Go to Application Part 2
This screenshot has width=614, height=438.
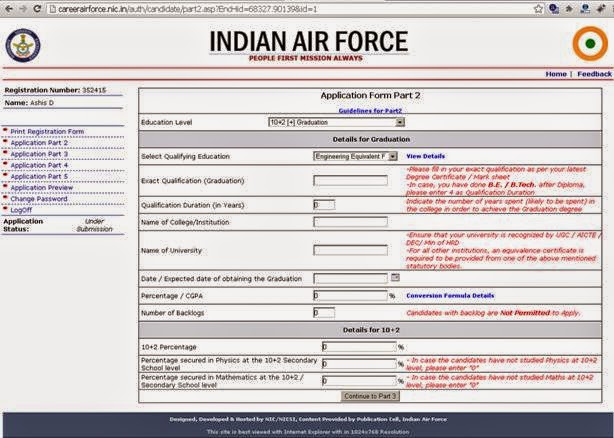click(39, 143)
